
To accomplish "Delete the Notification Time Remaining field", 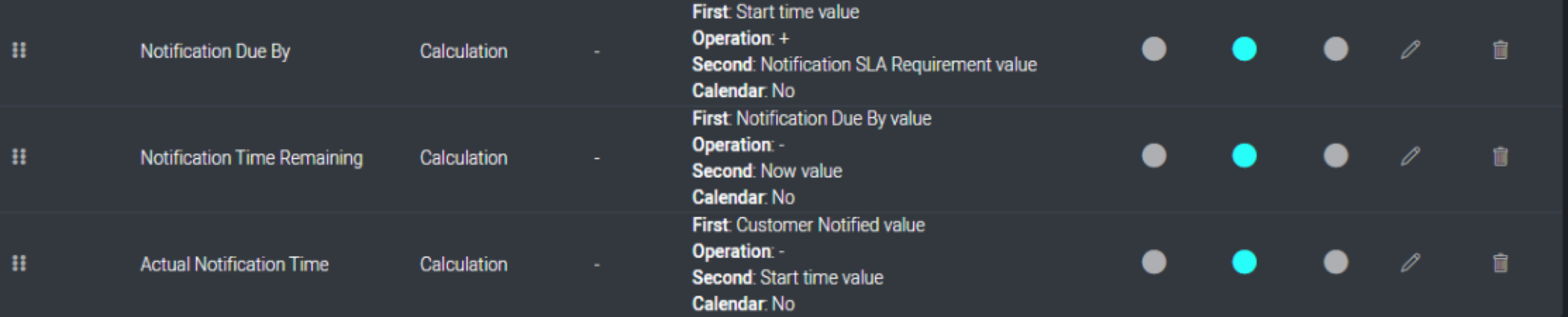I will (x=1501, y=156).
